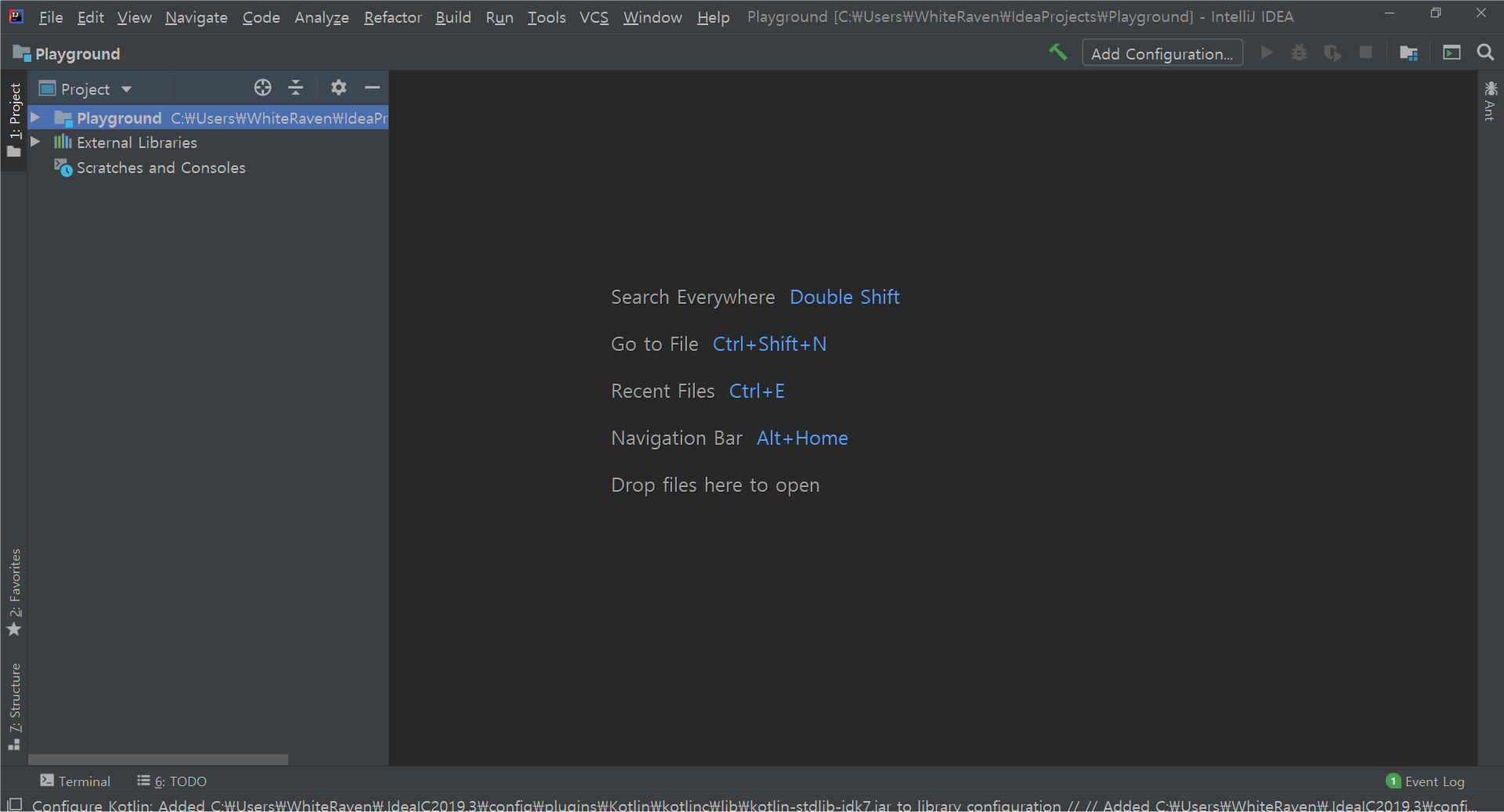Select External Libraries tree item
Screen dimensions: 1504x812
[x=136, y=142]
